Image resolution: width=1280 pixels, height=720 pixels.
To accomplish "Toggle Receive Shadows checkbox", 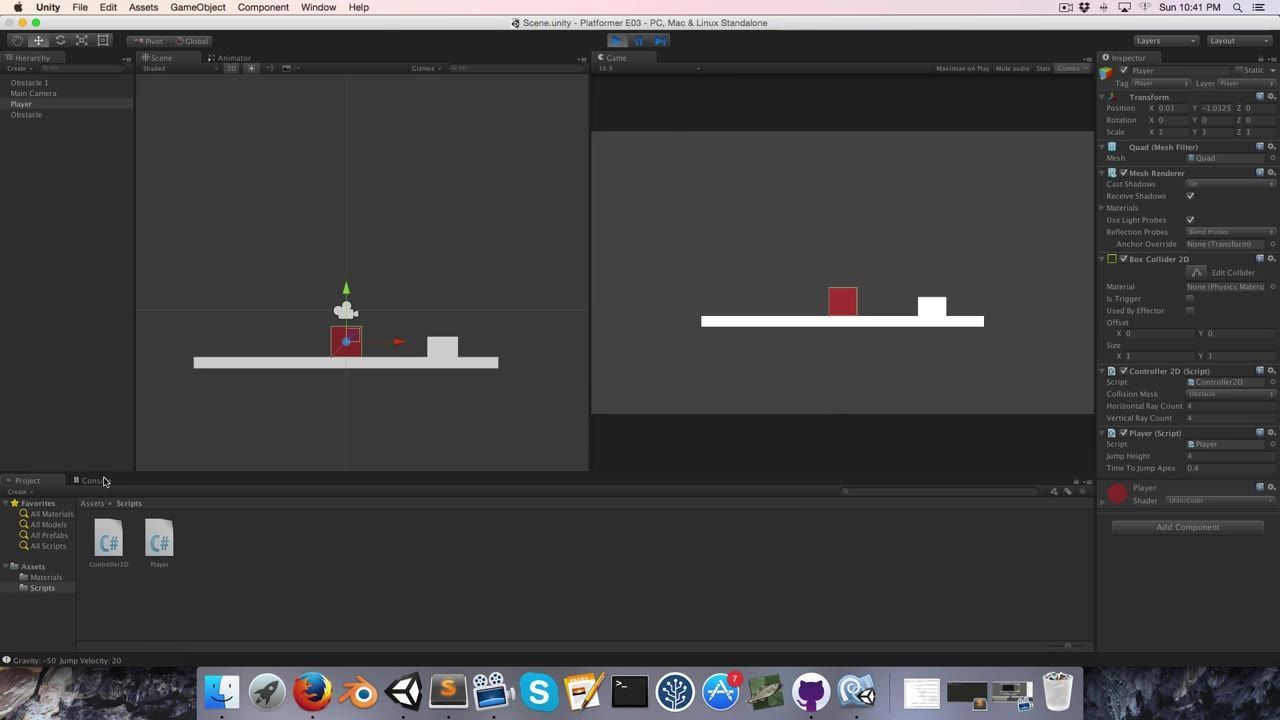I will (x=1190, y=196).
